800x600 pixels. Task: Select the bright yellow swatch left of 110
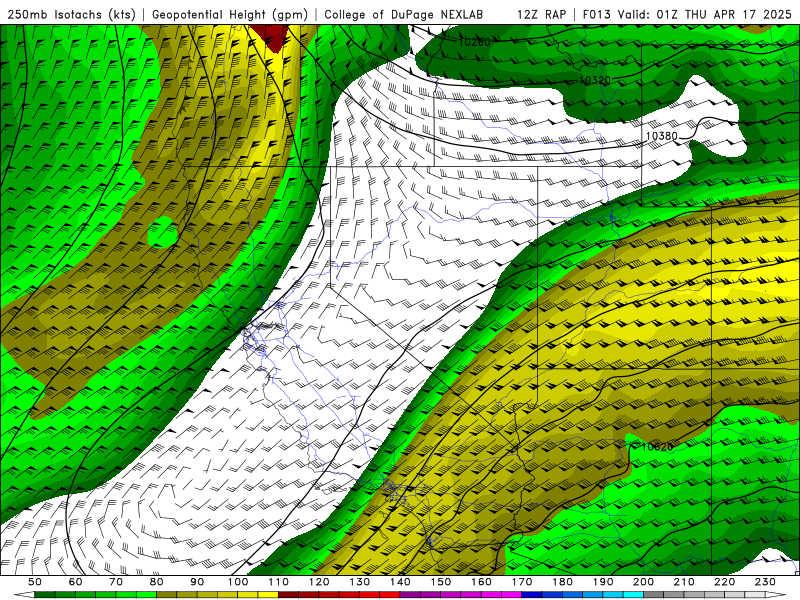tap(268, 595)
